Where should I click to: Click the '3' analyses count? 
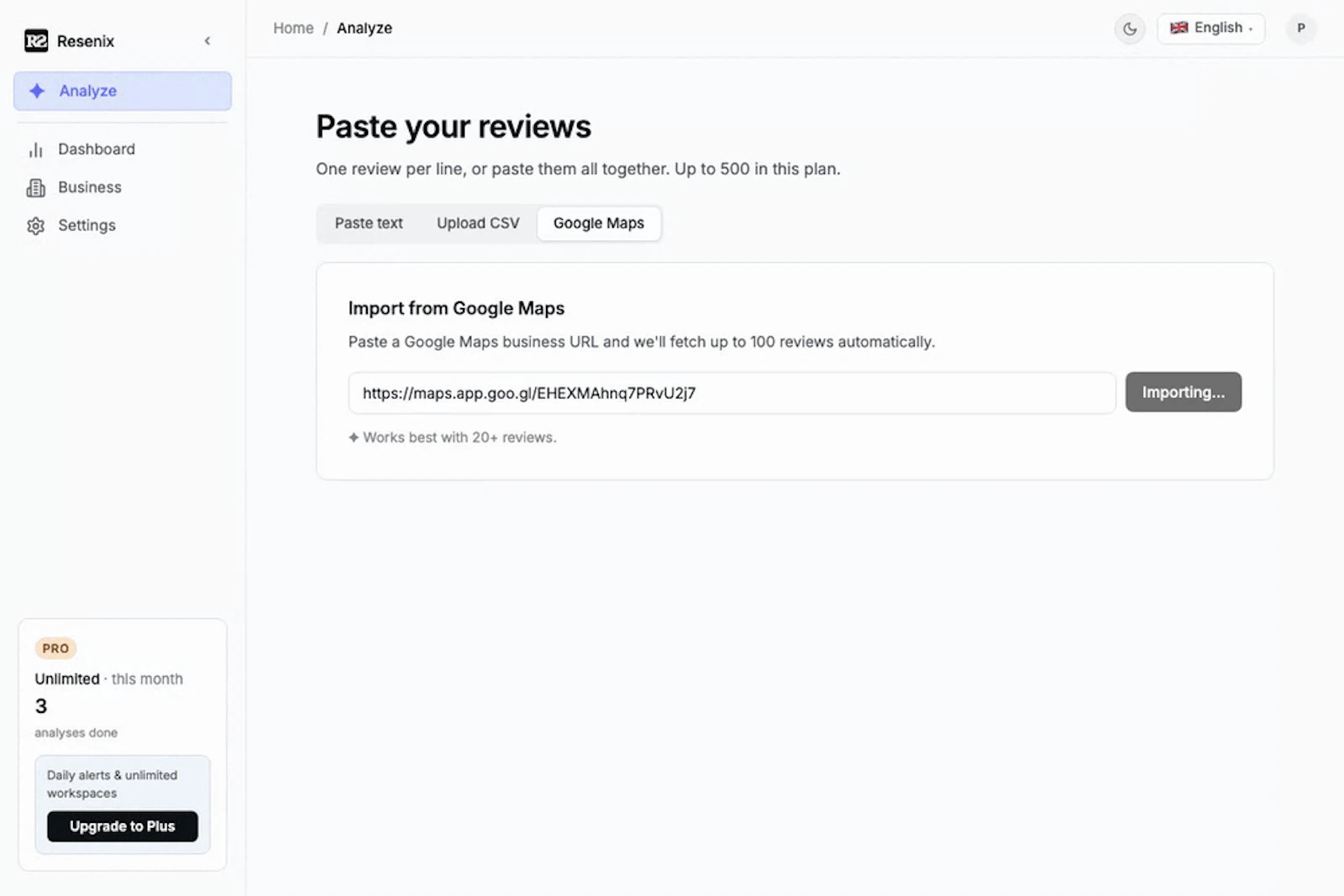tap(41, 706)
